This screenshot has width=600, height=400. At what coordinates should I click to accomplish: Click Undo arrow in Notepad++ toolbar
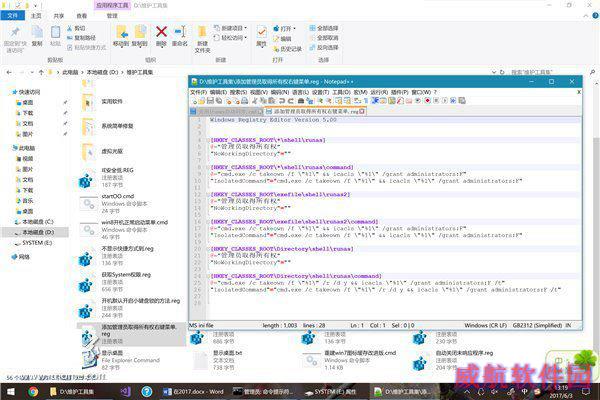(282, 101)
